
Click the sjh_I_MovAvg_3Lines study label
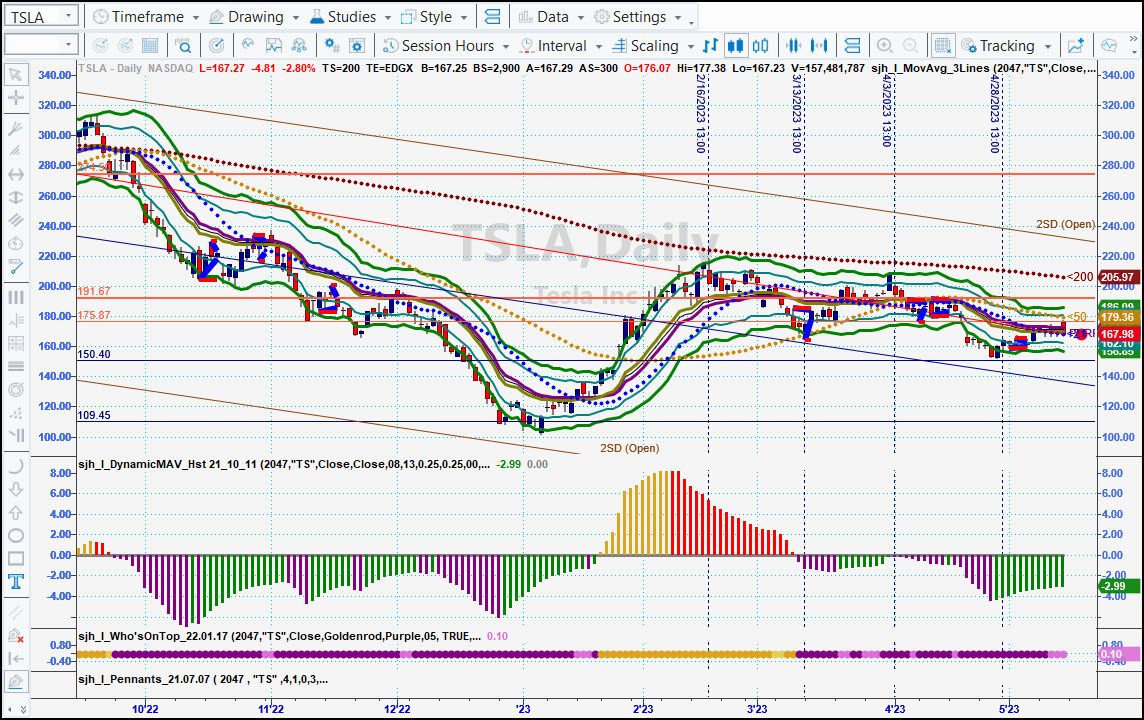(983, 68)
